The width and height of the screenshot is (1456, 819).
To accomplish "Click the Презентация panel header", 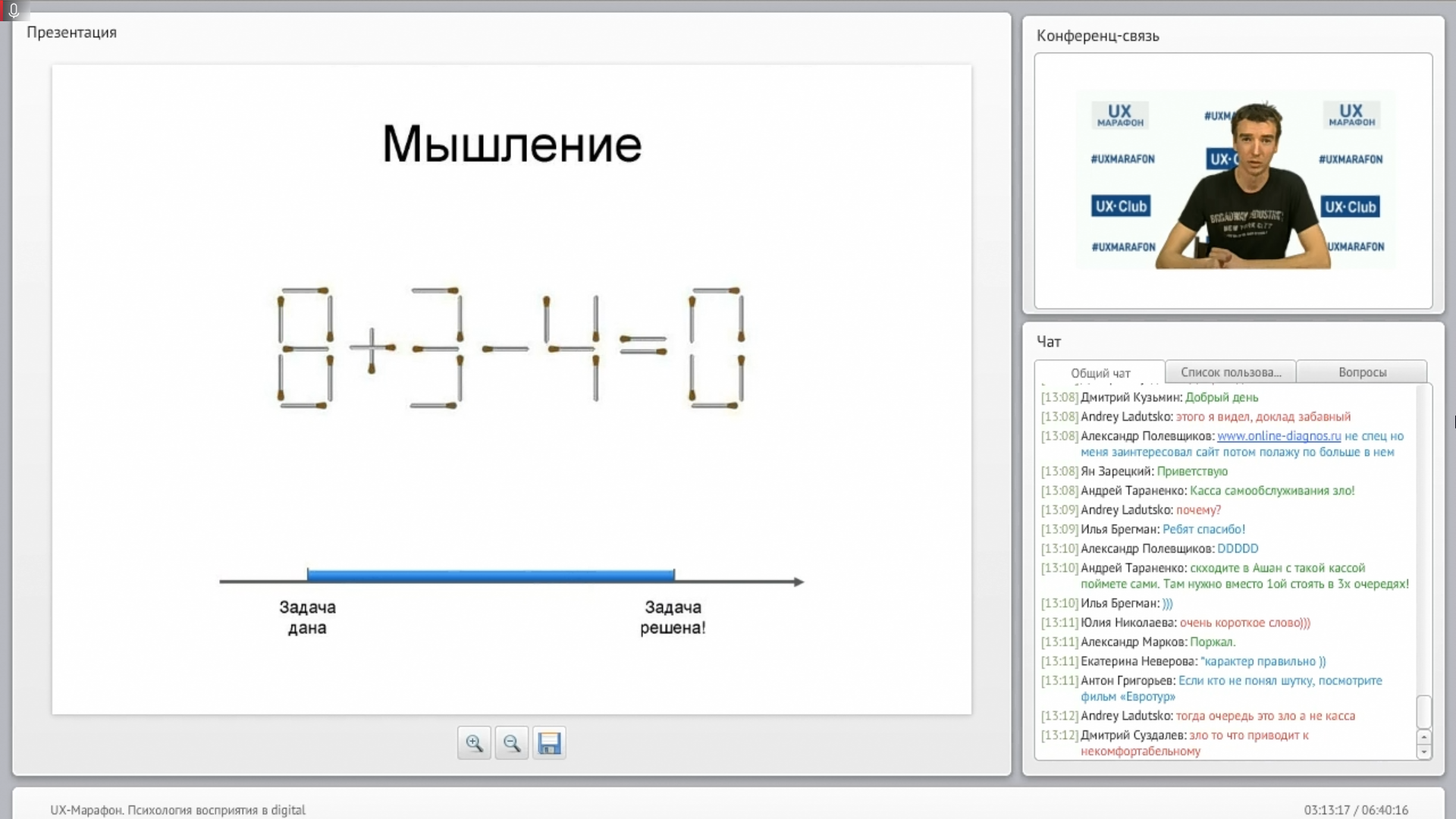I will pyautogui.click(x=72, y=33).
